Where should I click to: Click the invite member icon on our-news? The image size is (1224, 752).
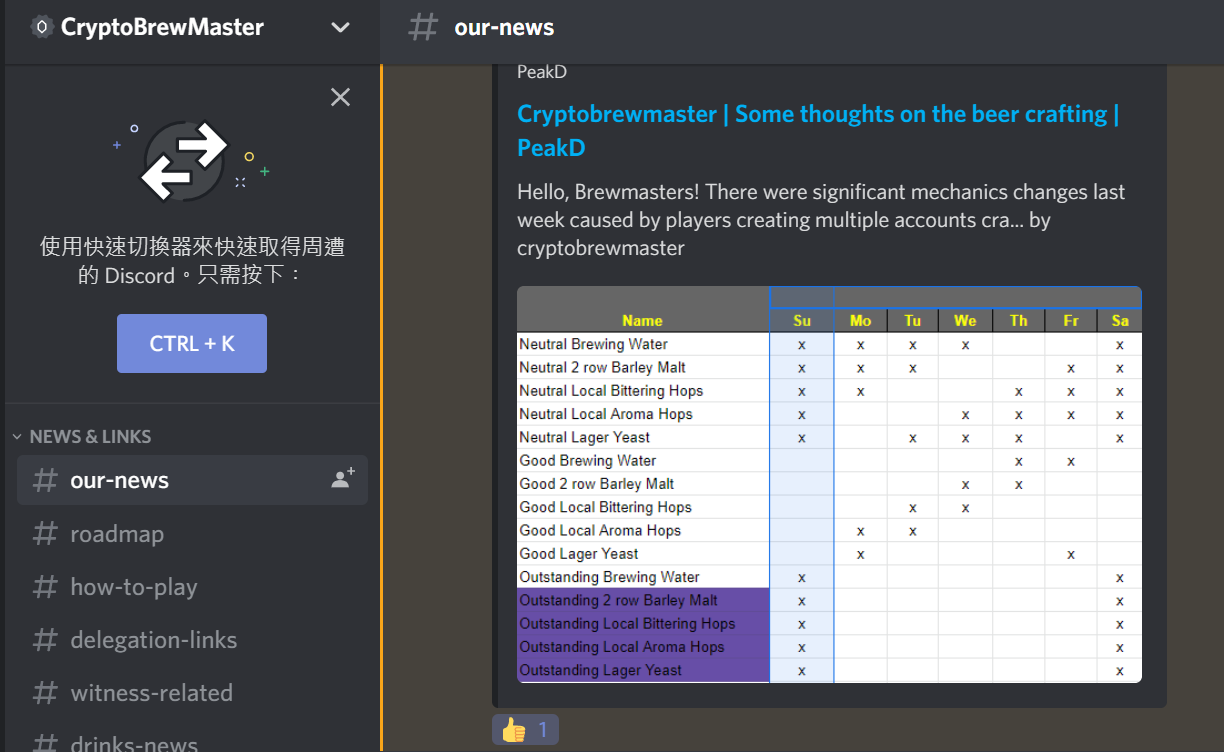[x=343, y=479]
